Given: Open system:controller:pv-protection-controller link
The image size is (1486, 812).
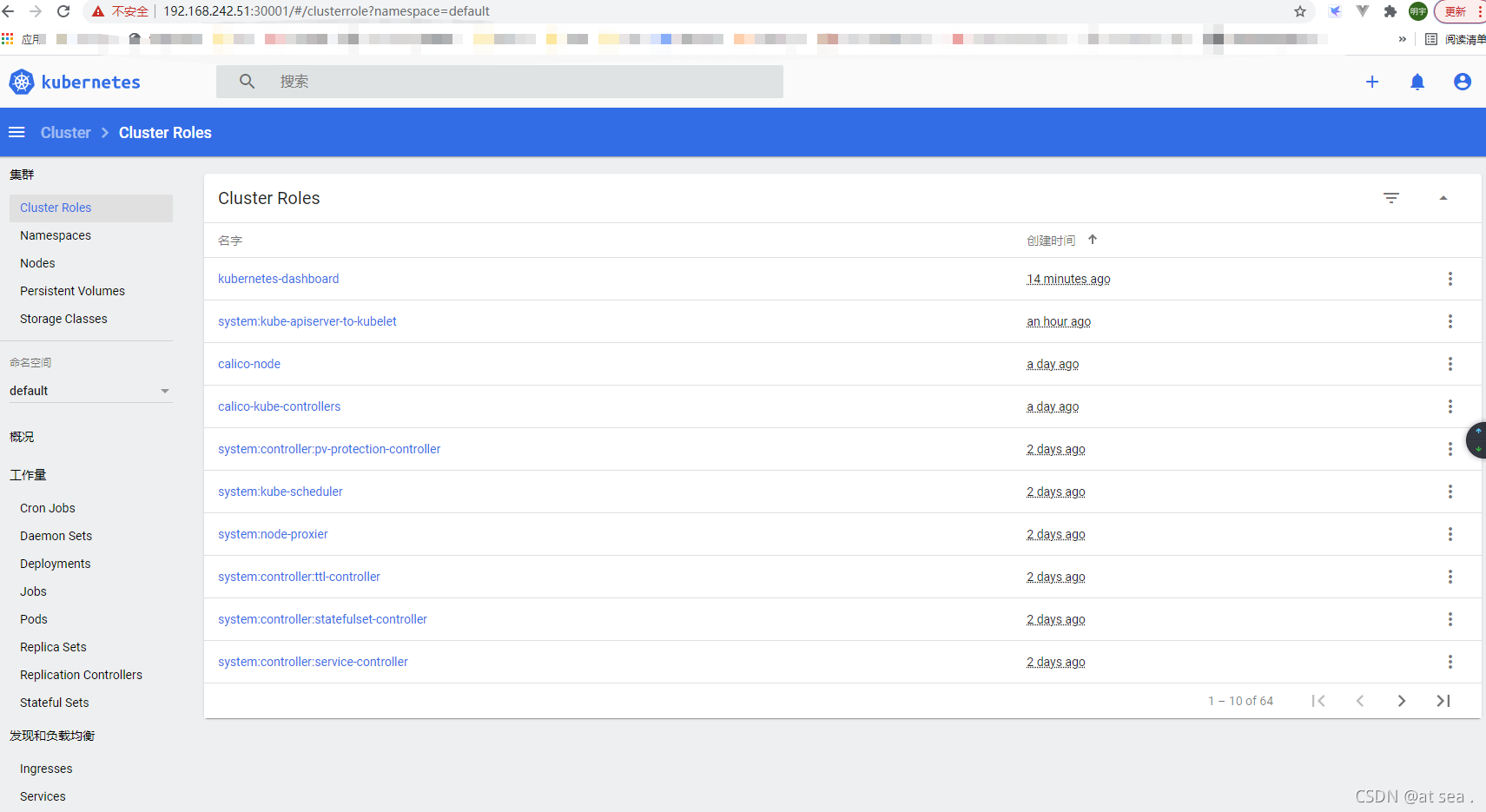Looking at the screenshot, I should pos(329,449).
